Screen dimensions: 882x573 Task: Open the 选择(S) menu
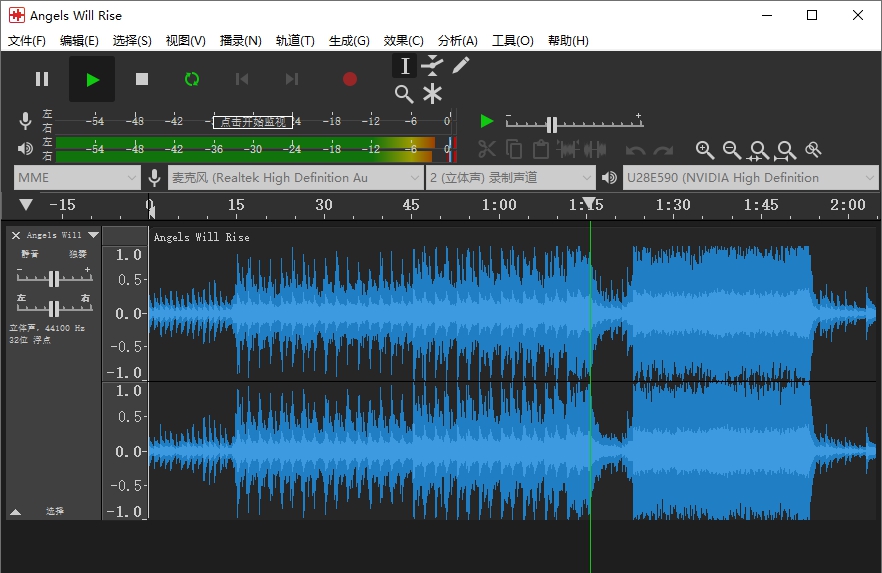coord(132,40)
